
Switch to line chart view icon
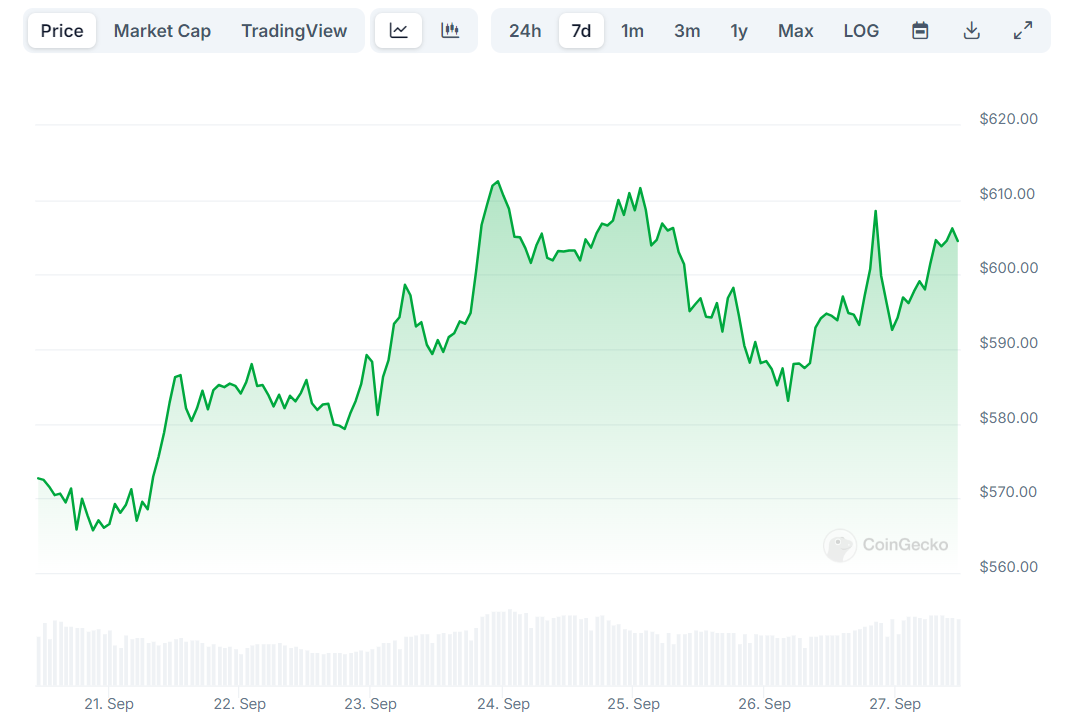click(x=398, y=31)
